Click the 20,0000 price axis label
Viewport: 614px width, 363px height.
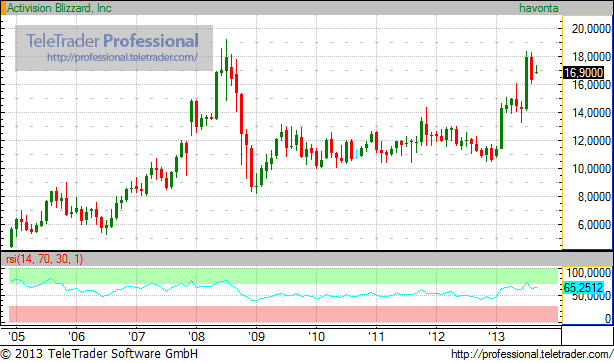(x=591, y=29)
